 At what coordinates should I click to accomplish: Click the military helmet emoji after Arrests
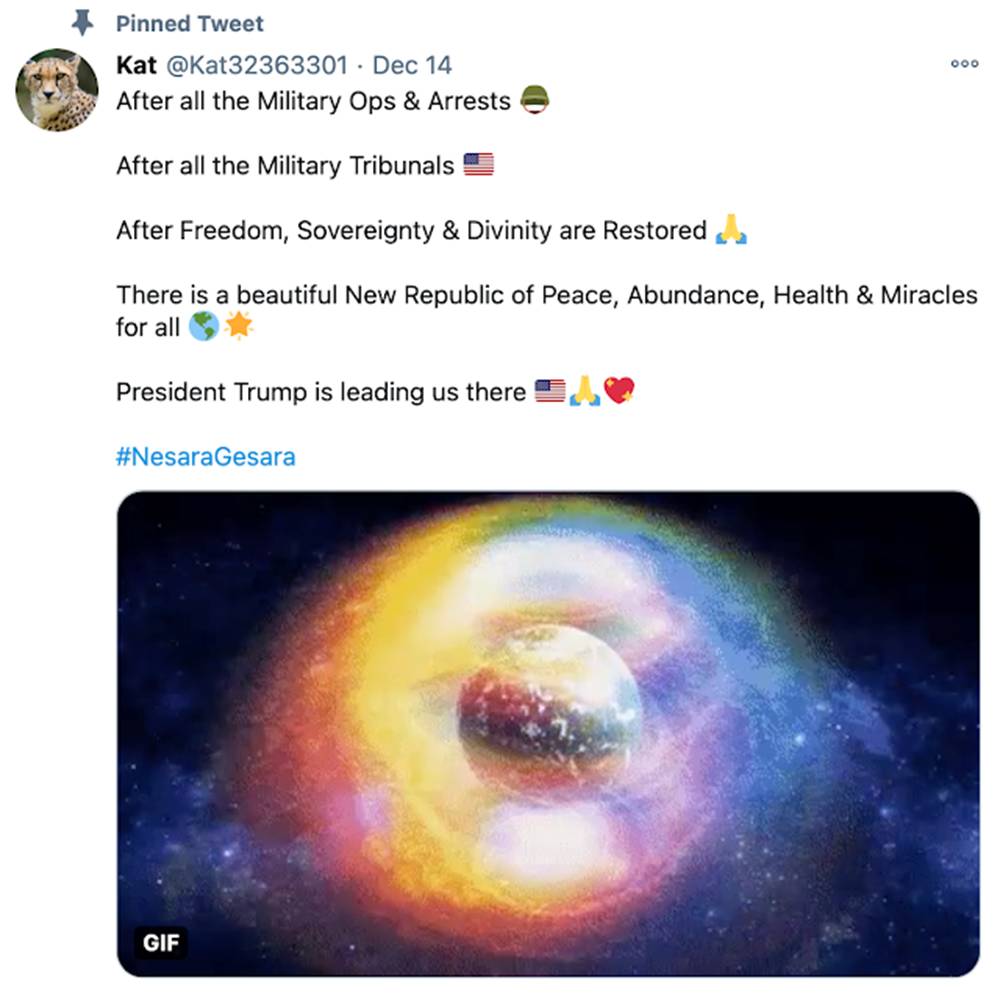pyautogui.click(x=535, y=98)
